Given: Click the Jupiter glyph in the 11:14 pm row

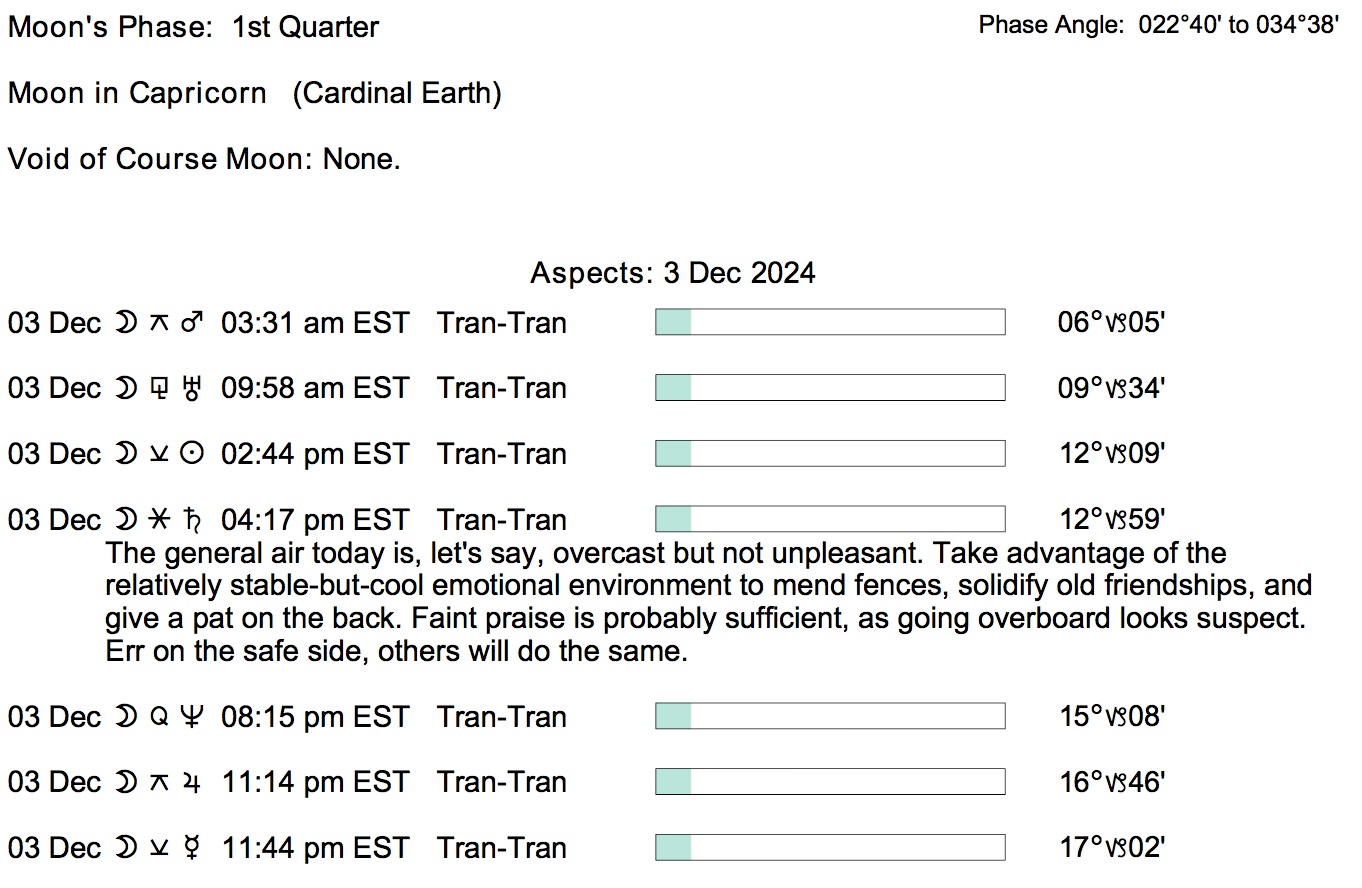Looking at the screenshot, I should 189,782.
